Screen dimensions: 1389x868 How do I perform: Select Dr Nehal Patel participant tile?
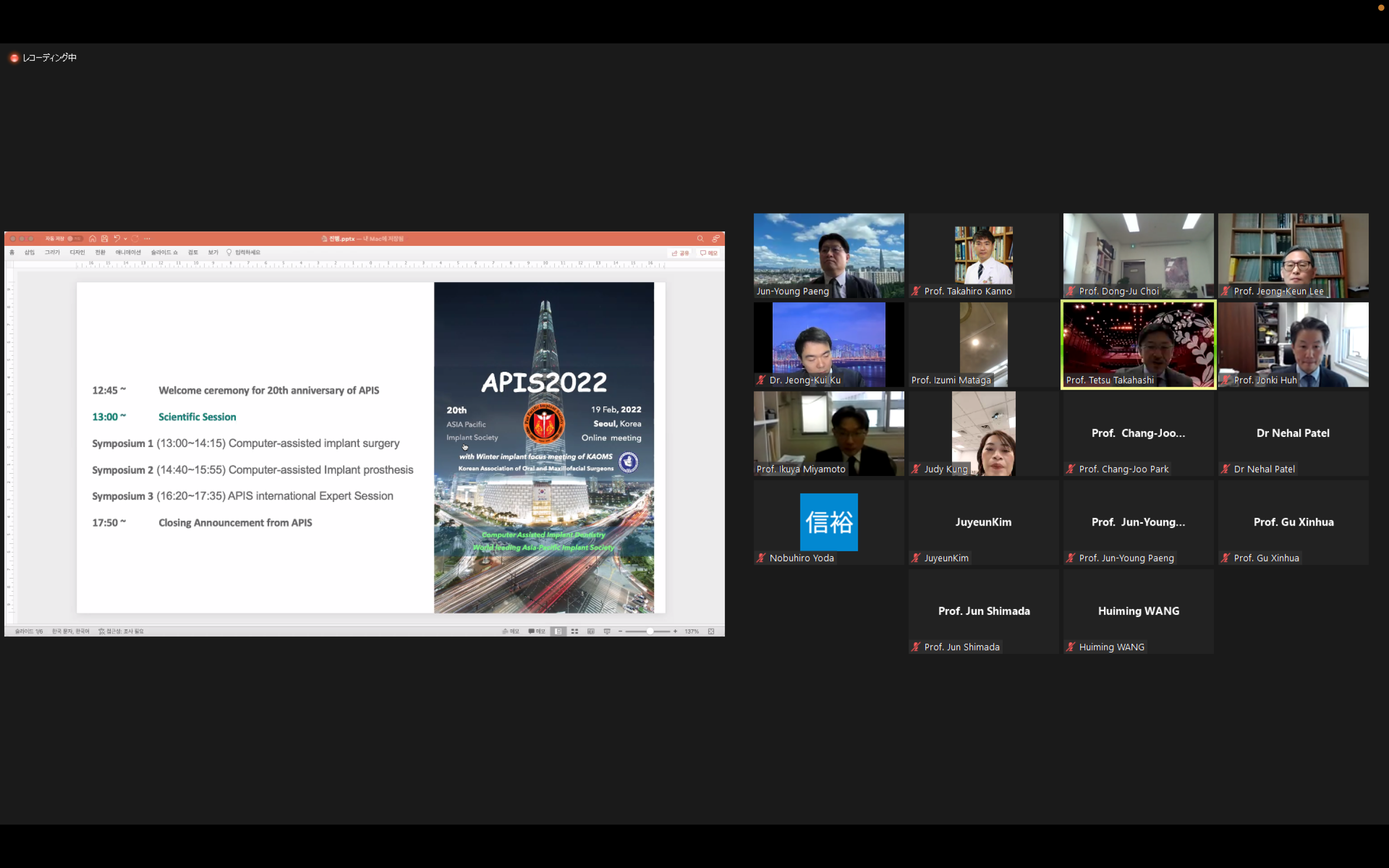1293,434
